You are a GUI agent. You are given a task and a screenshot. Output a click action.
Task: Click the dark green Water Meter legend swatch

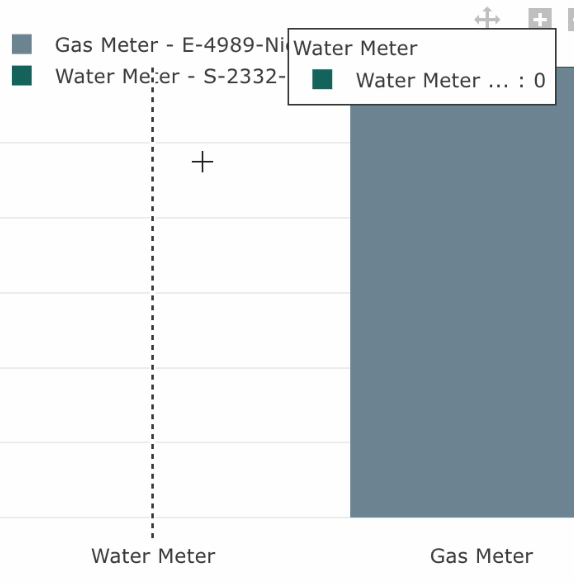pyautogui.click(x=22, y=75)
